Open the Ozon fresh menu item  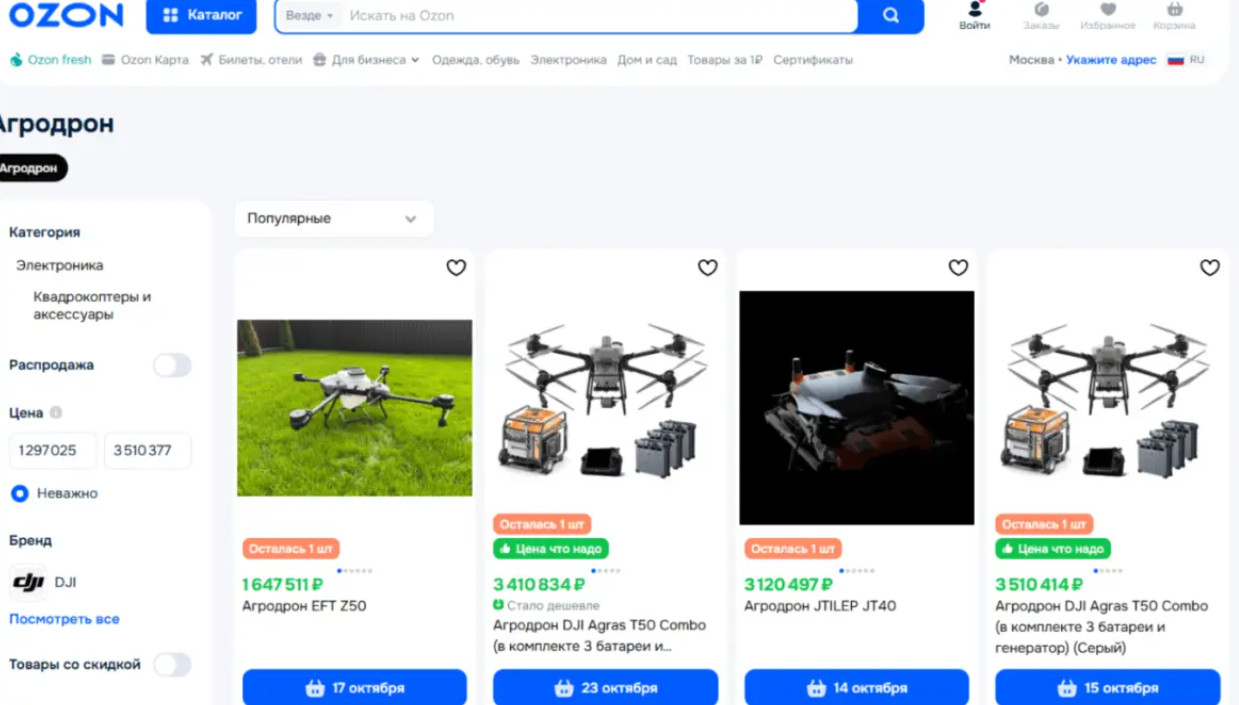click(x=50, y=60)
